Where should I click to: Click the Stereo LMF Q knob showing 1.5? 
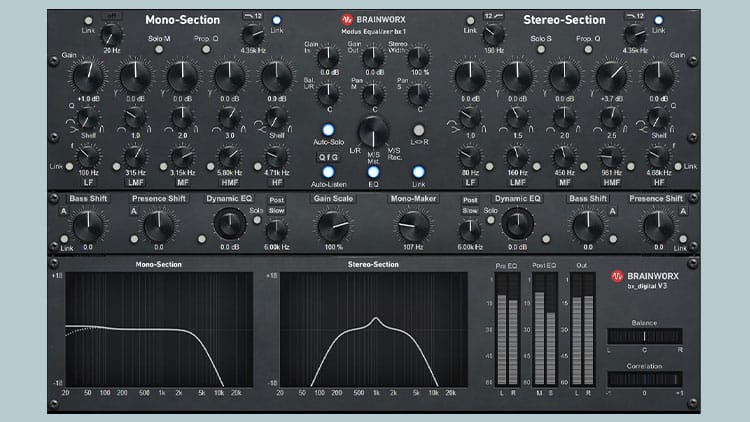click(x=517, y=118)
